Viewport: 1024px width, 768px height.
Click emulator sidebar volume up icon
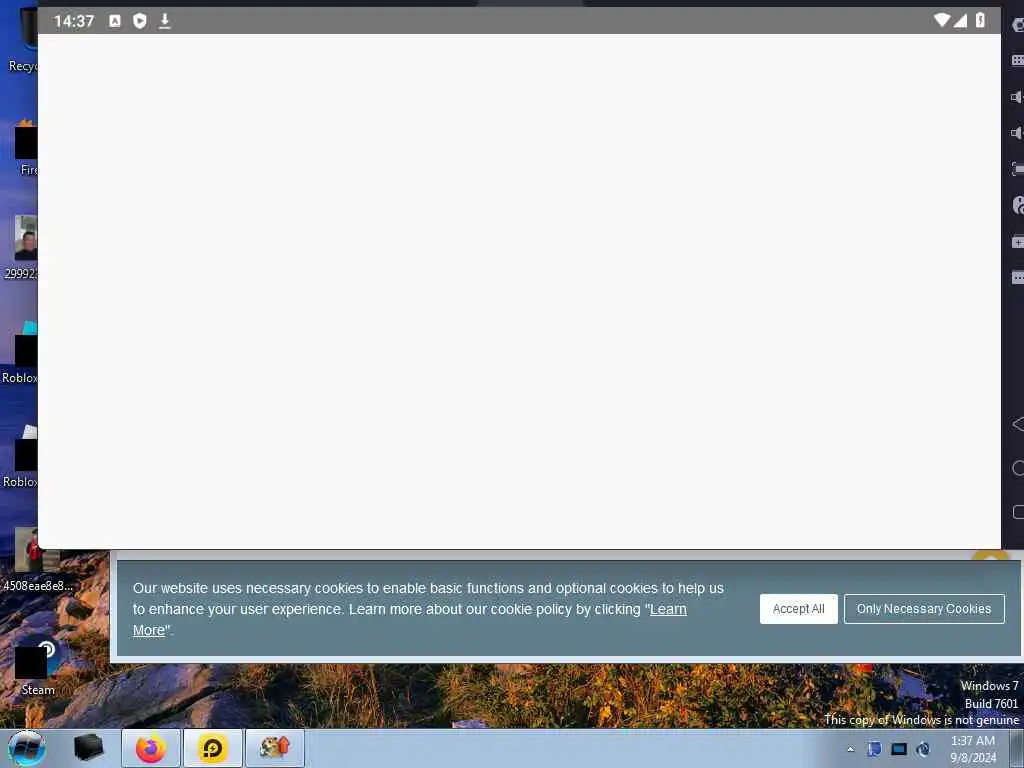(x=1017, y=97)
